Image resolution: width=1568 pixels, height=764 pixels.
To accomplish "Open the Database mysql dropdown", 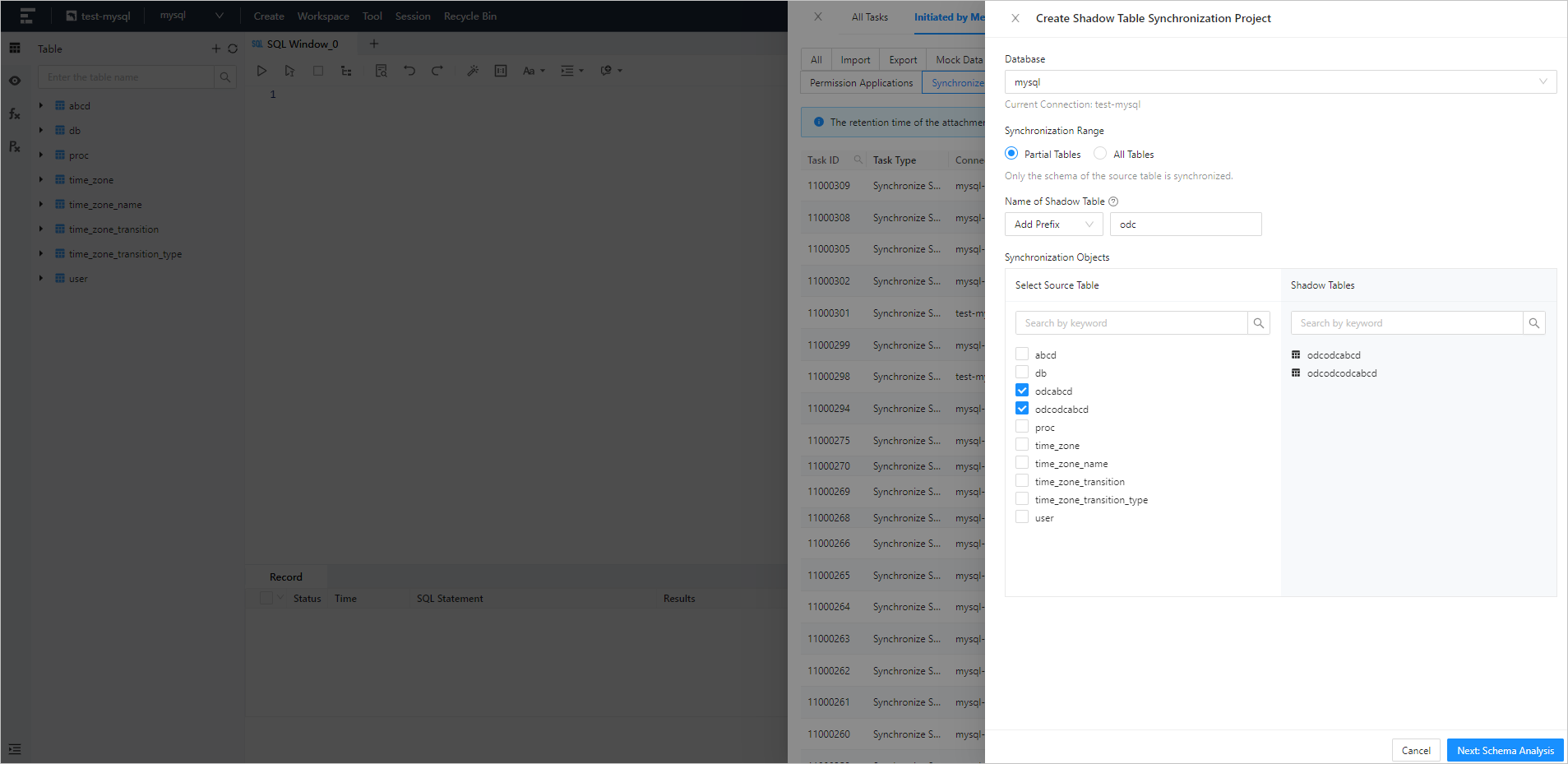I will [x=1279, y=82].
